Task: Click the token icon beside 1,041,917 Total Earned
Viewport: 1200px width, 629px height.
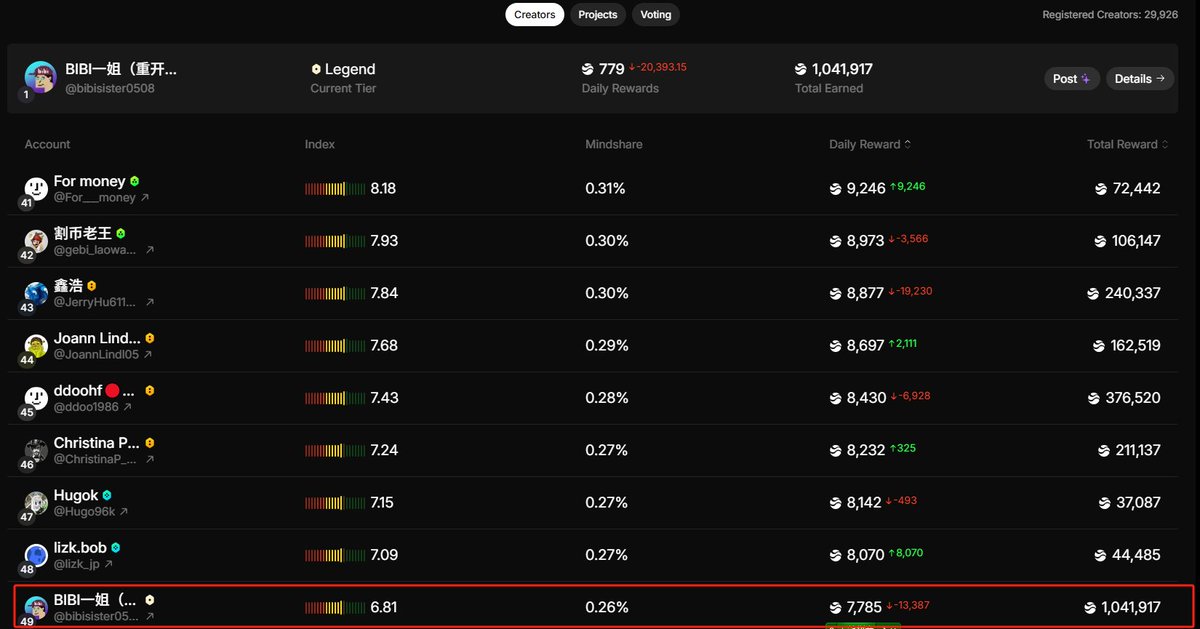Action: [x=801, y=69]
